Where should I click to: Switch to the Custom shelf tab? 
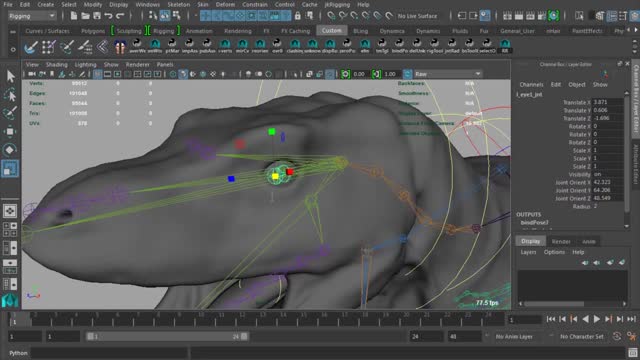[331, 31]
